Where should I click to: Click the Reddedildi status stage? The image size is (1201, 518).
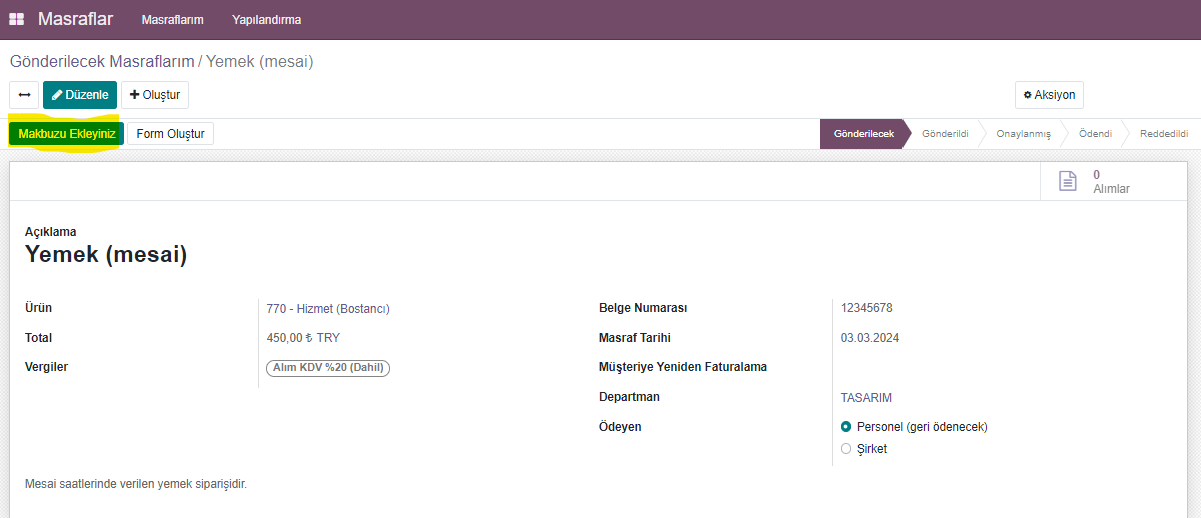coord(1163,134)
